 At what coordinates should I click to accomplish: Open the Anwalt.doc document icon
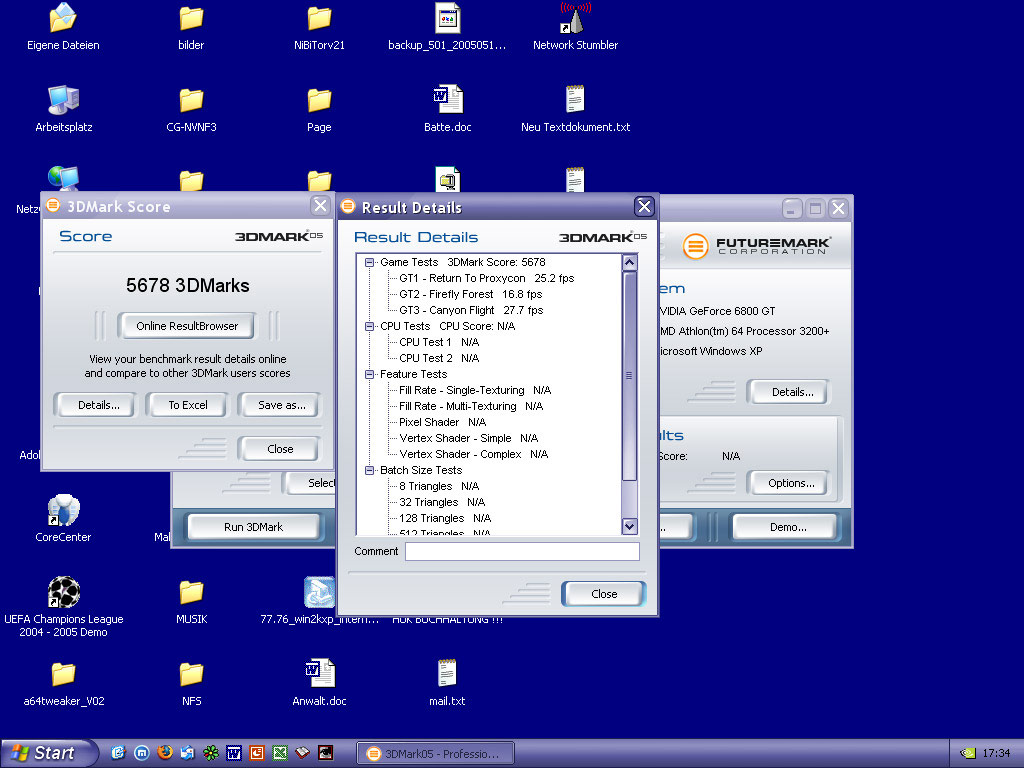coord(320,673)
